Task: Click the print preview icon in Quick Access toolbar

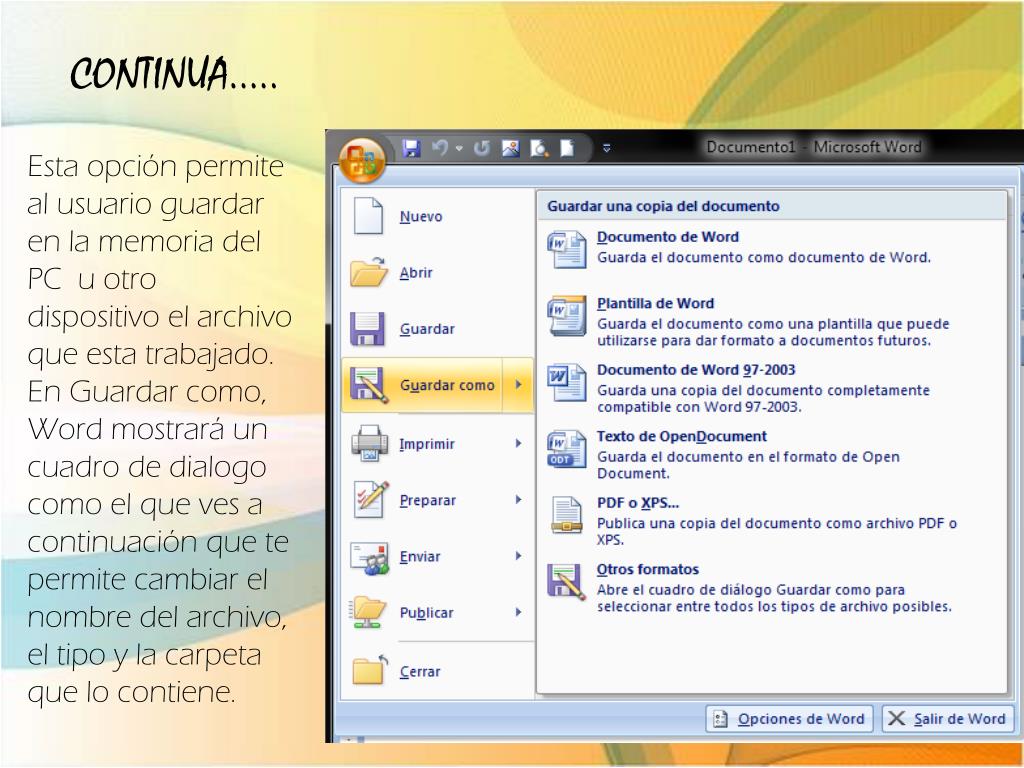Action: coord(539,148)
